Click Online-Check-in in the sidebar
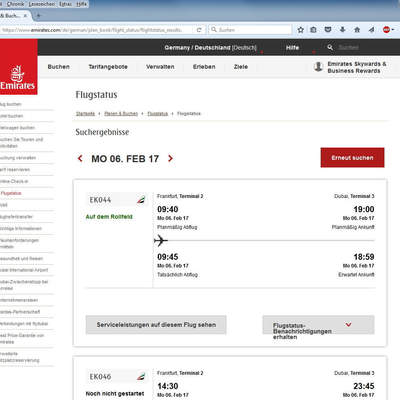400x400 pixels. pos(14,181)
